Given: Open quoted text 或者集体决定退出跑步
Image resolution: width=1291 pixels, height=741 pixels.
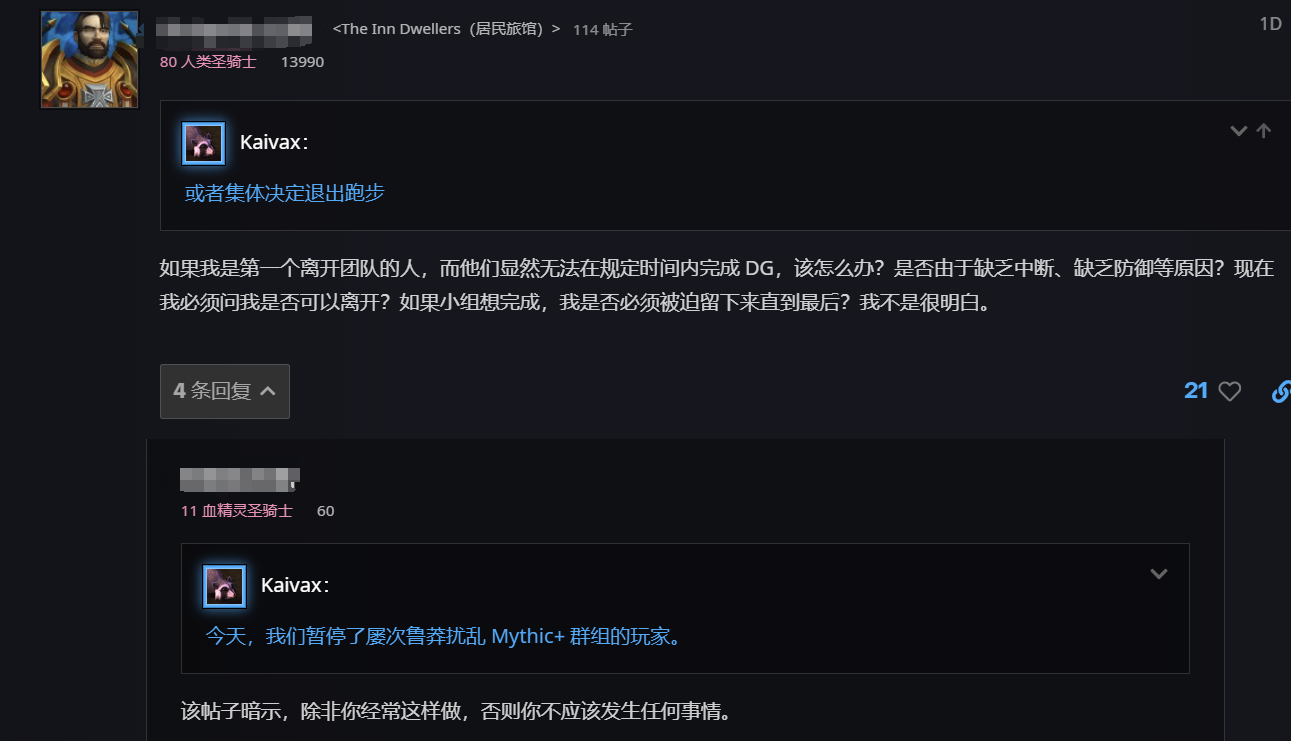Looking at the screenshot, I should tap(285, 194).
